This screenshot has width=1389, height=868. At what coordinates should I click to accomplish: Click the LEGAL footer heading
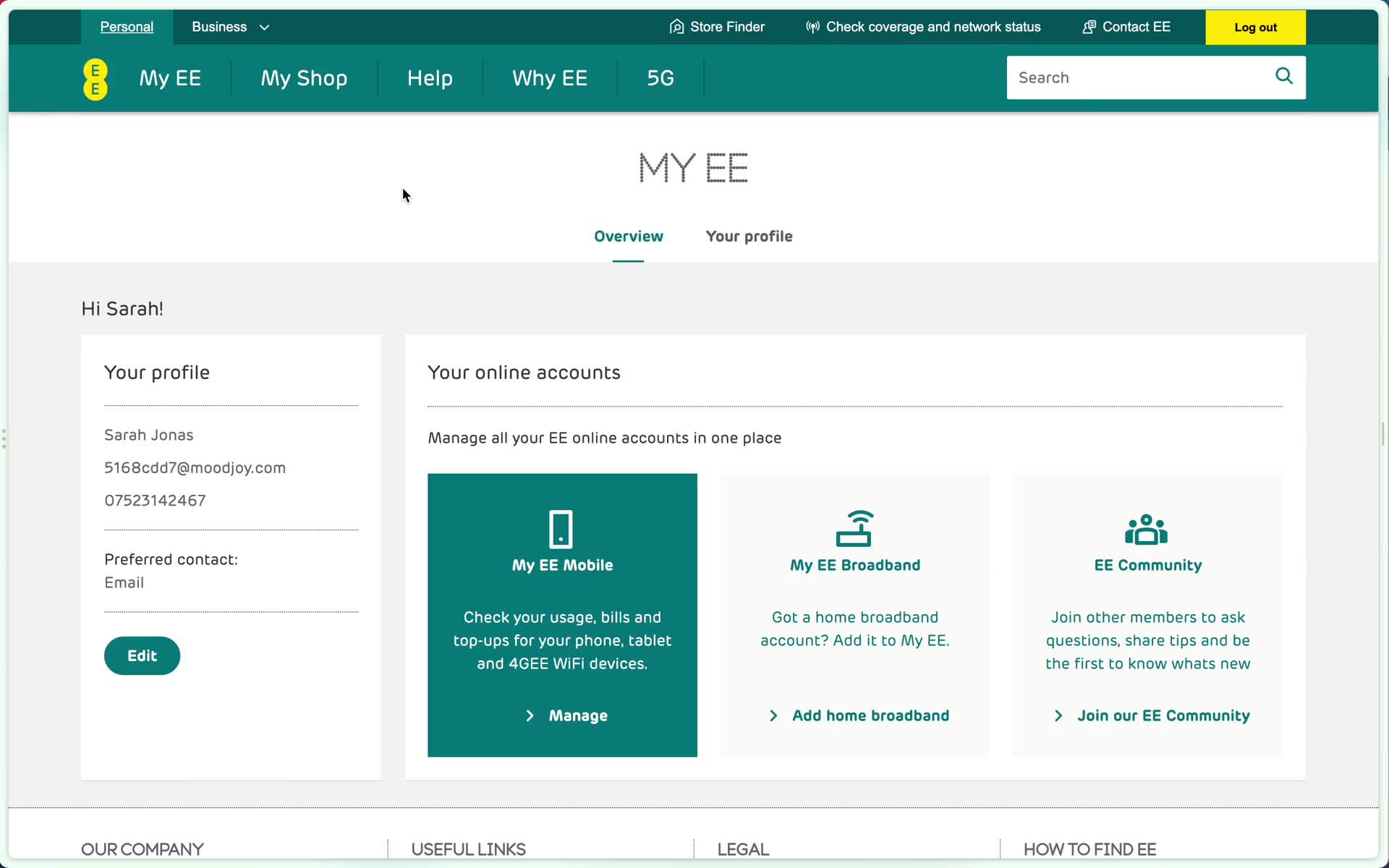(743, 849)
